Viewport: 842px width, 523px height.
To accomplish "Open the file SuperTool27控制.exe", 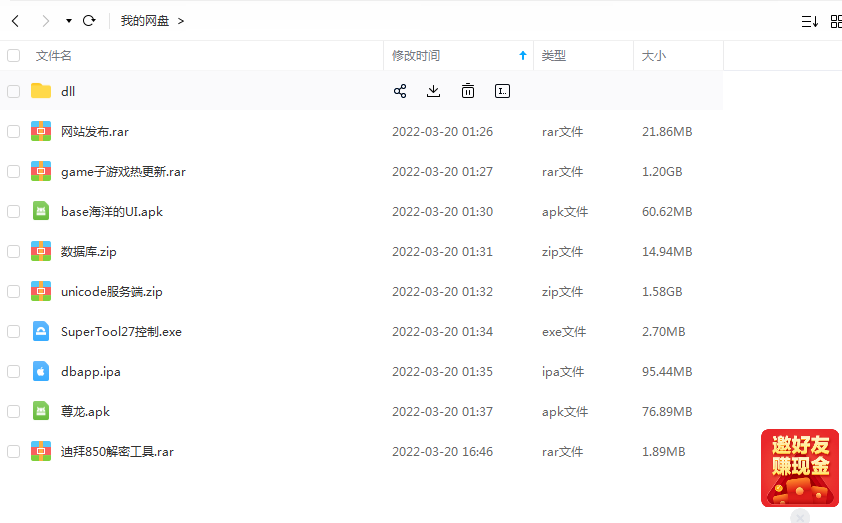I will point(121,331).
